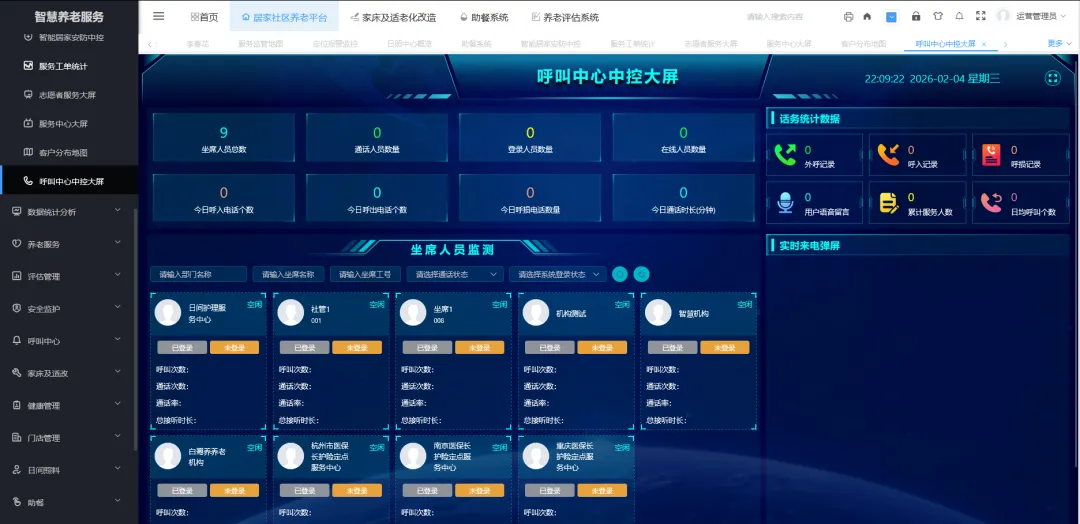Click the 呼入记录 orange phone icon
1080x524 pixels.
[888, 155]
